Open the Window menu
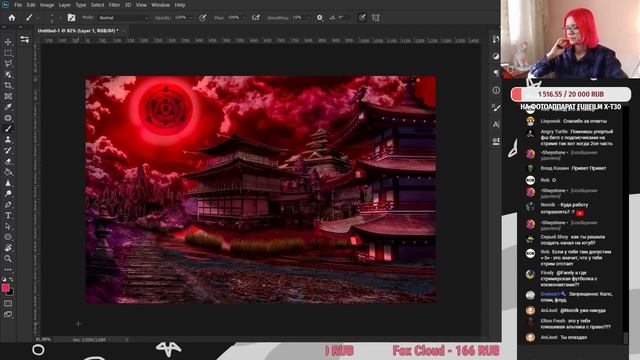This screenshot has width=640, height=360. pyautogui.click(x=160, y=5)
